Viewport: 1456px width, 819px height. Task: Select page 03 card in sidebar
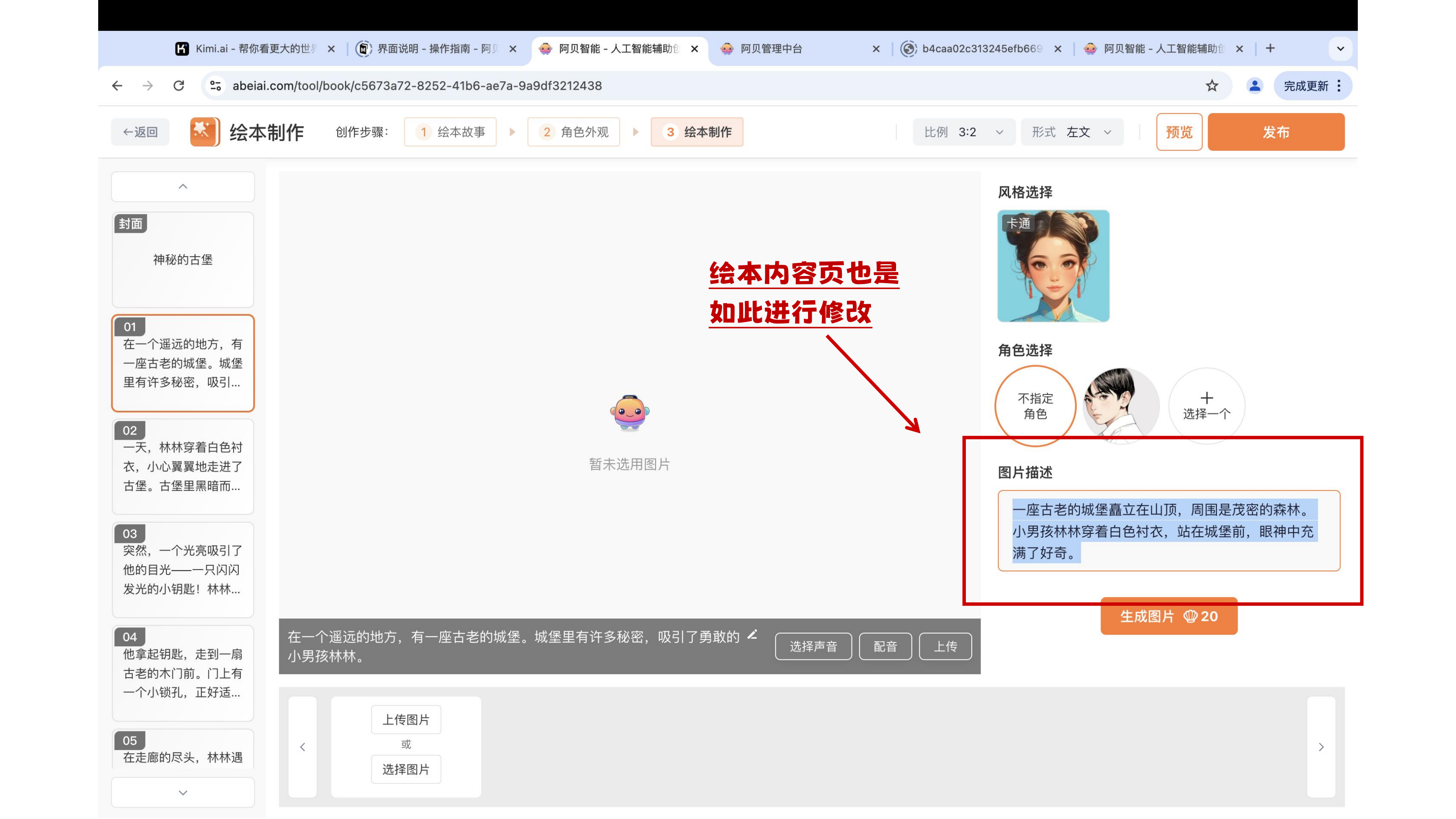click(182, 570)
